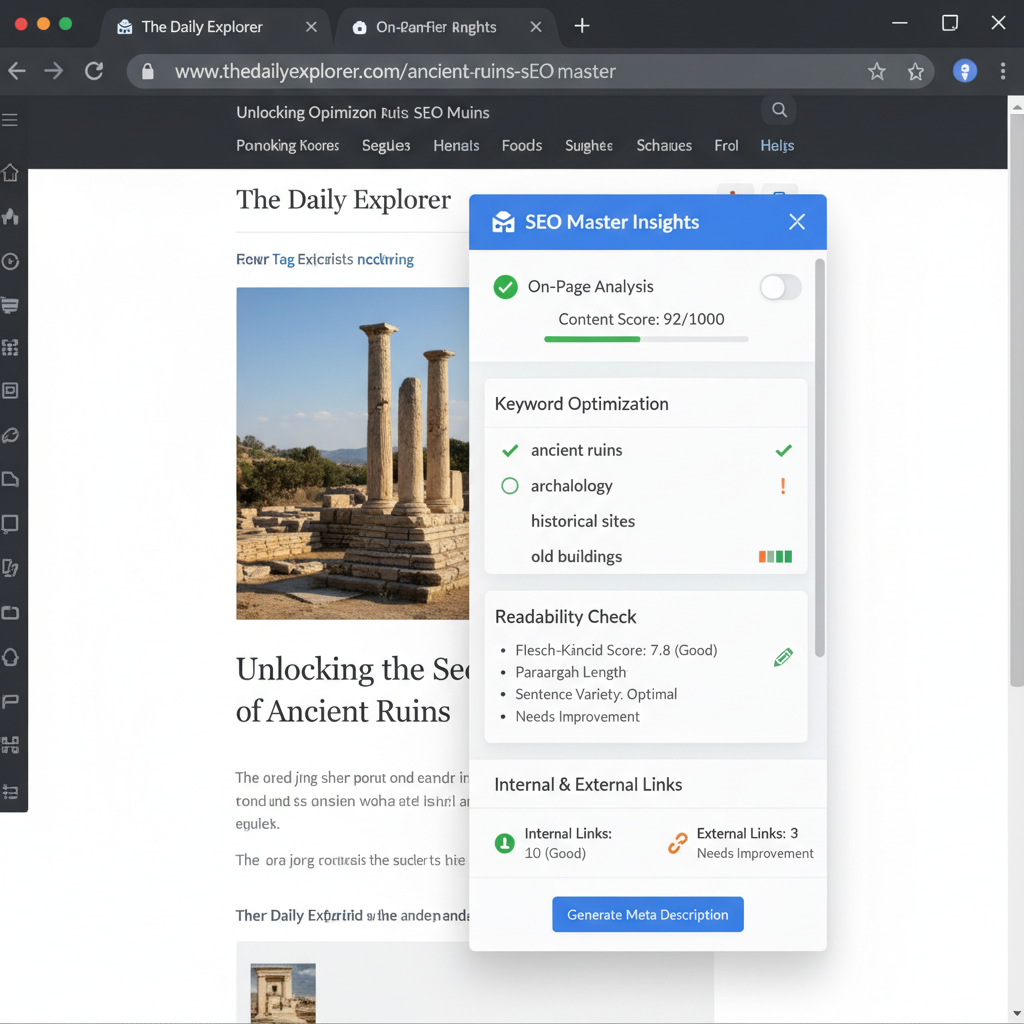Click the External Links: 3 label

pyautogui.click(x=747, y=833)
